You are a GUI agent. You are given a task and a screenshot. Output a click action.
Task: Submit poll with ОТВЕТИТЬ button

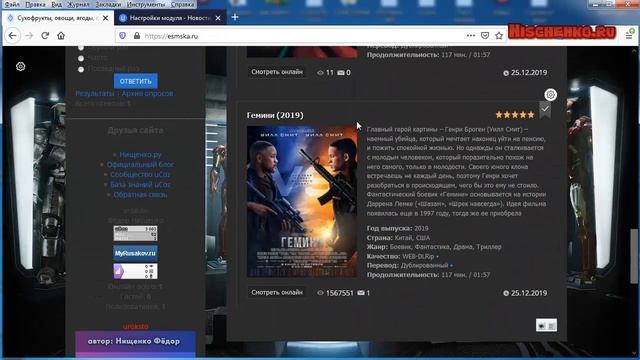click(x=136, y=81)
